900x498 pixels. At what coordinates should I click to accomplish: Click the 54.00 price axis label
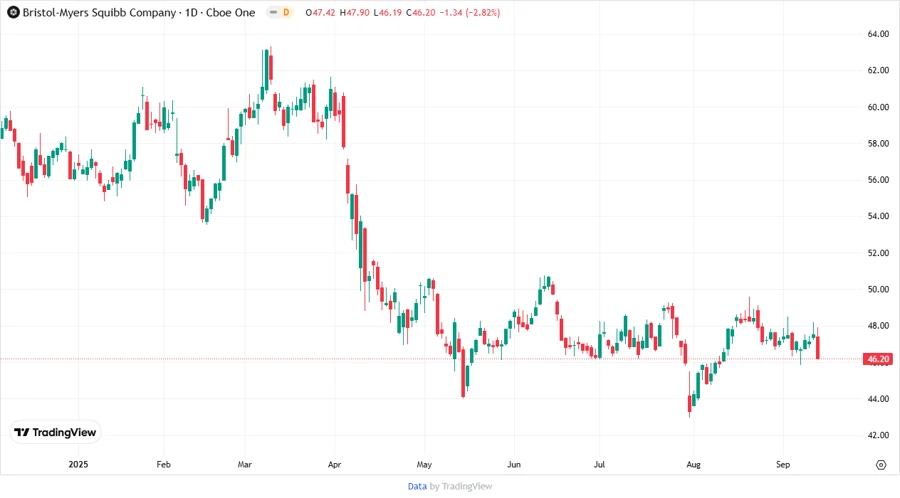pos(878,216)
